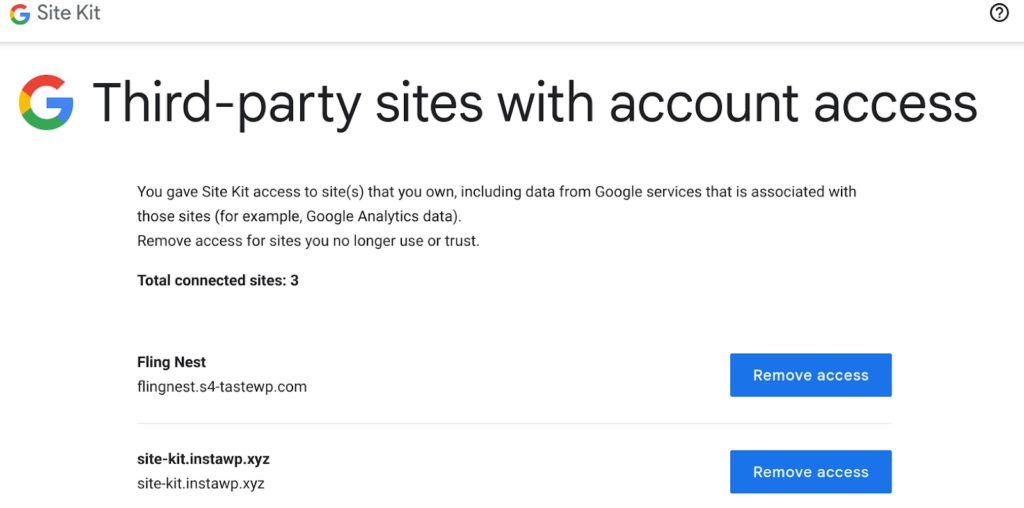
Task: Click the number 3 in connected sites
Action: click(295, 281)
